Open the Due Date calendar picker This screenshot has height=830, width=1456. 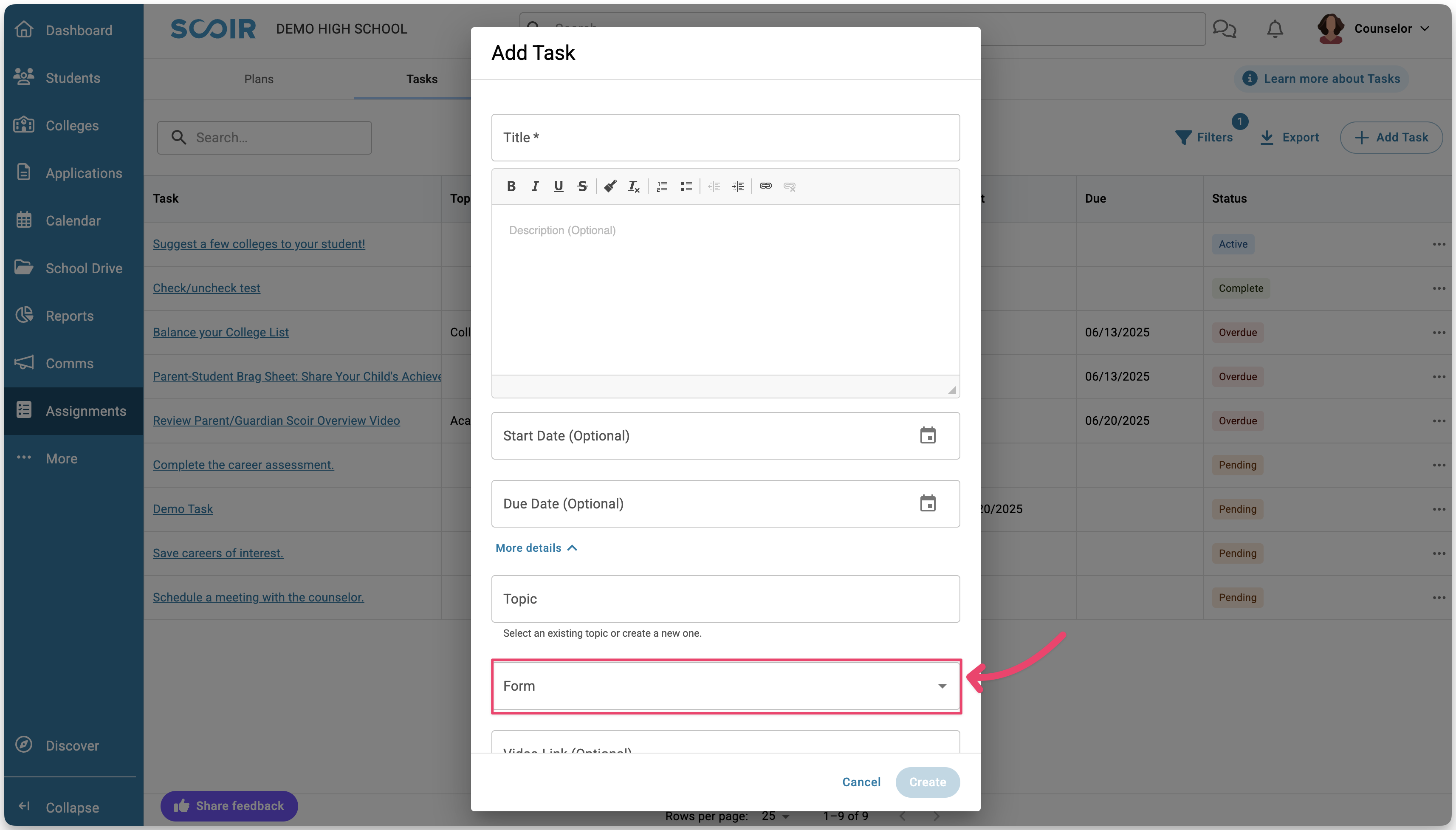(927, 503)
